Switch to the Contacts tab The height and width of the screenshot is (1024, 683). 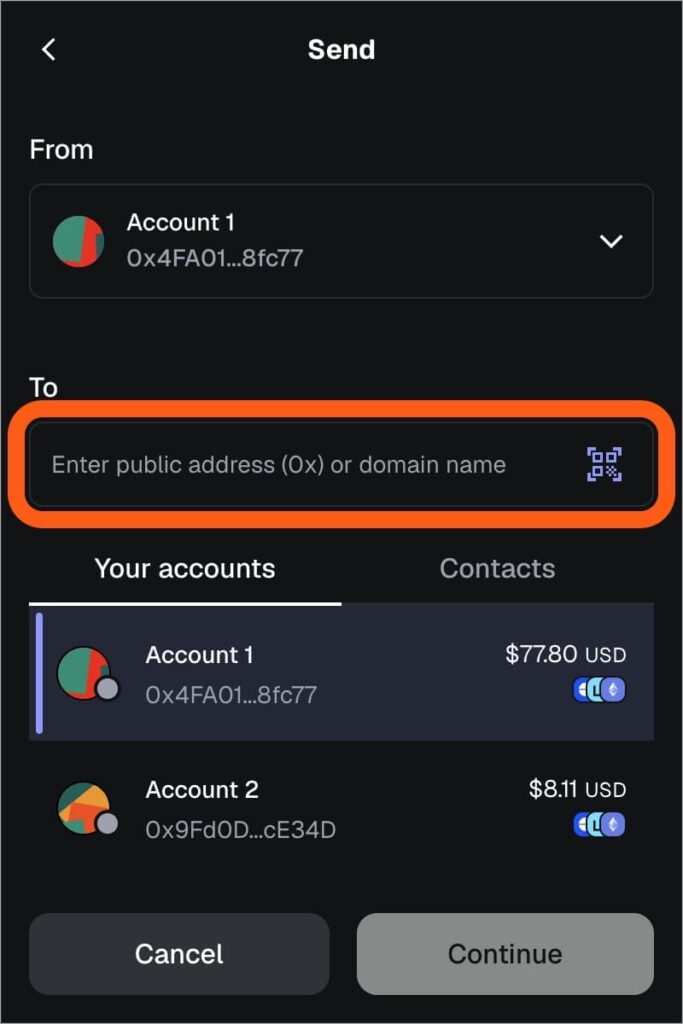[497, 568]
